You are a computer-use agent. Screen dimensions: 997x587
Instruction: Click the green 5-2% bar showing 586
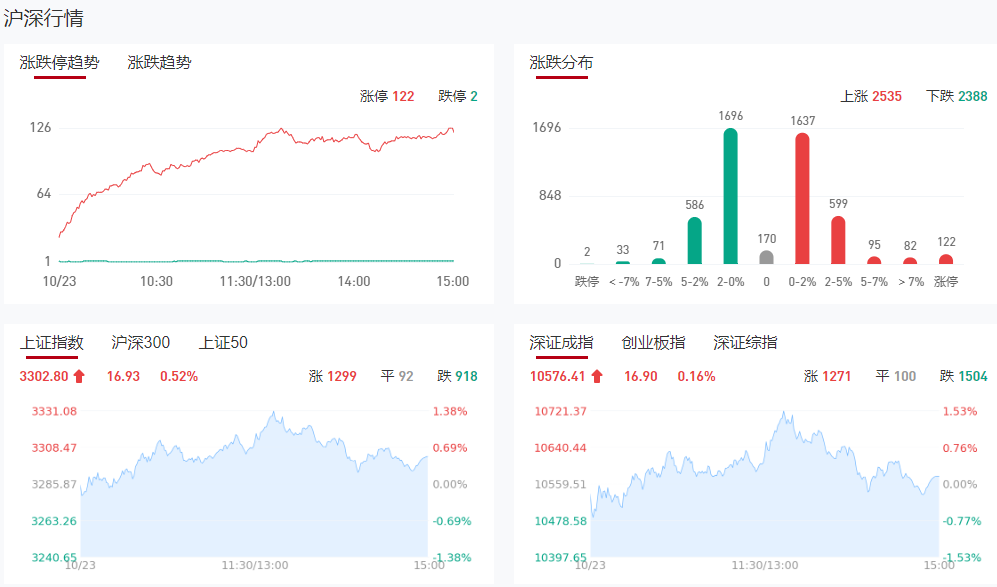pyautogui.click(x=695, y=241)
